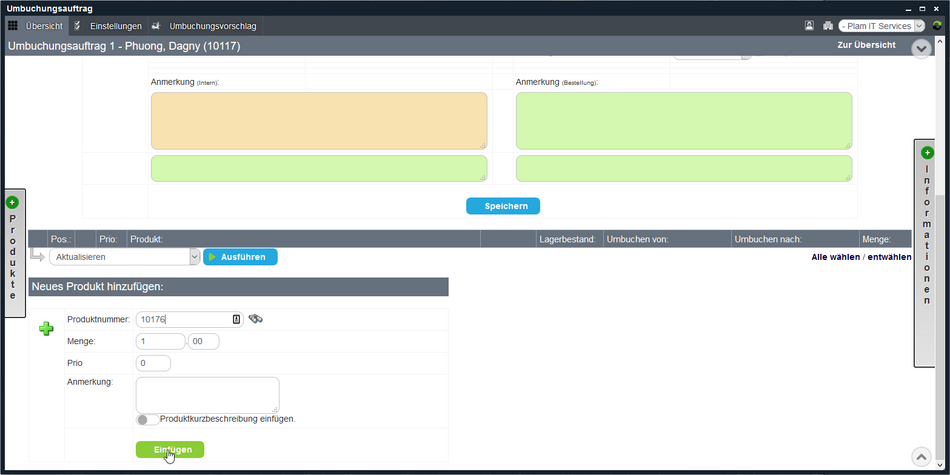Click the orange internal Anmerkung text area
The height and width of the screenshot is (475, 950).
tap(318, 121)
